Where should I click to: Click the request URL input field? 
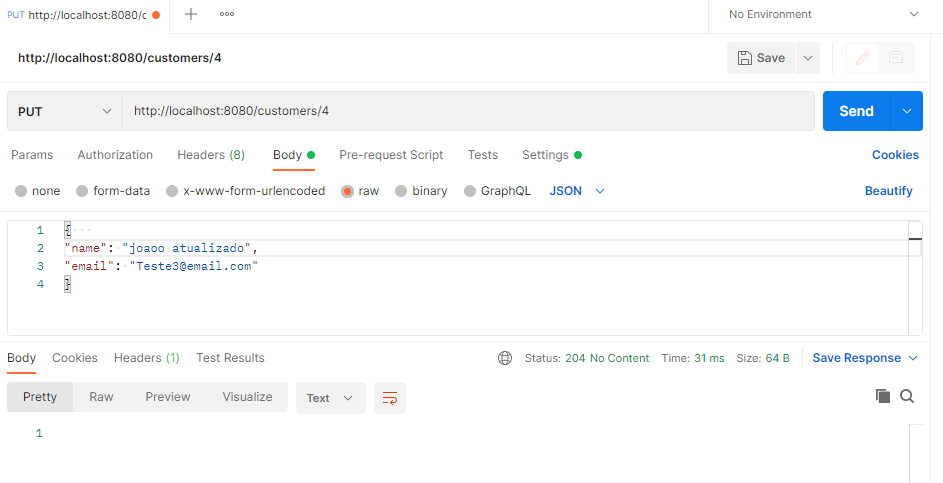(468, 111)
